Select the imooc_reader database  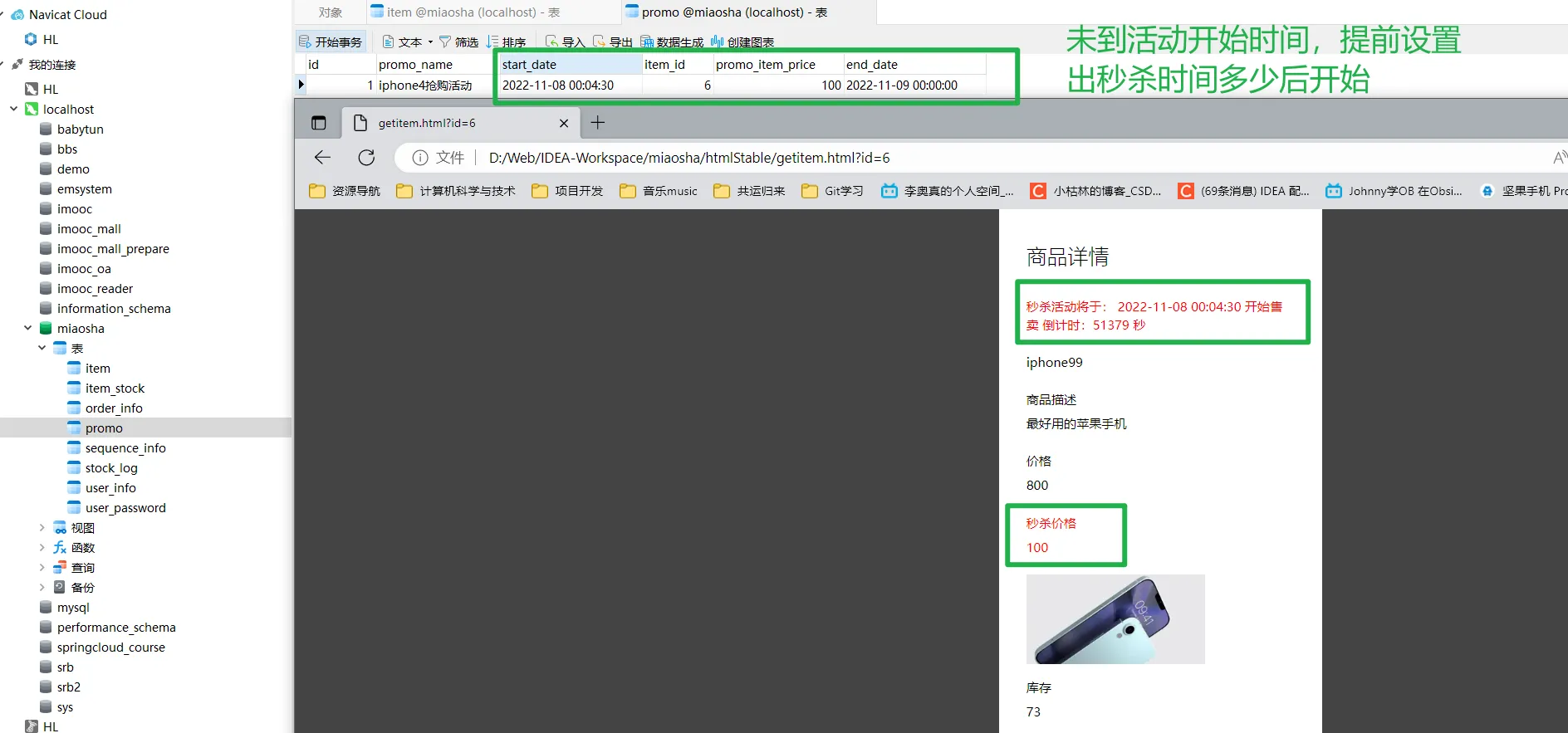(x=95, y=289)
